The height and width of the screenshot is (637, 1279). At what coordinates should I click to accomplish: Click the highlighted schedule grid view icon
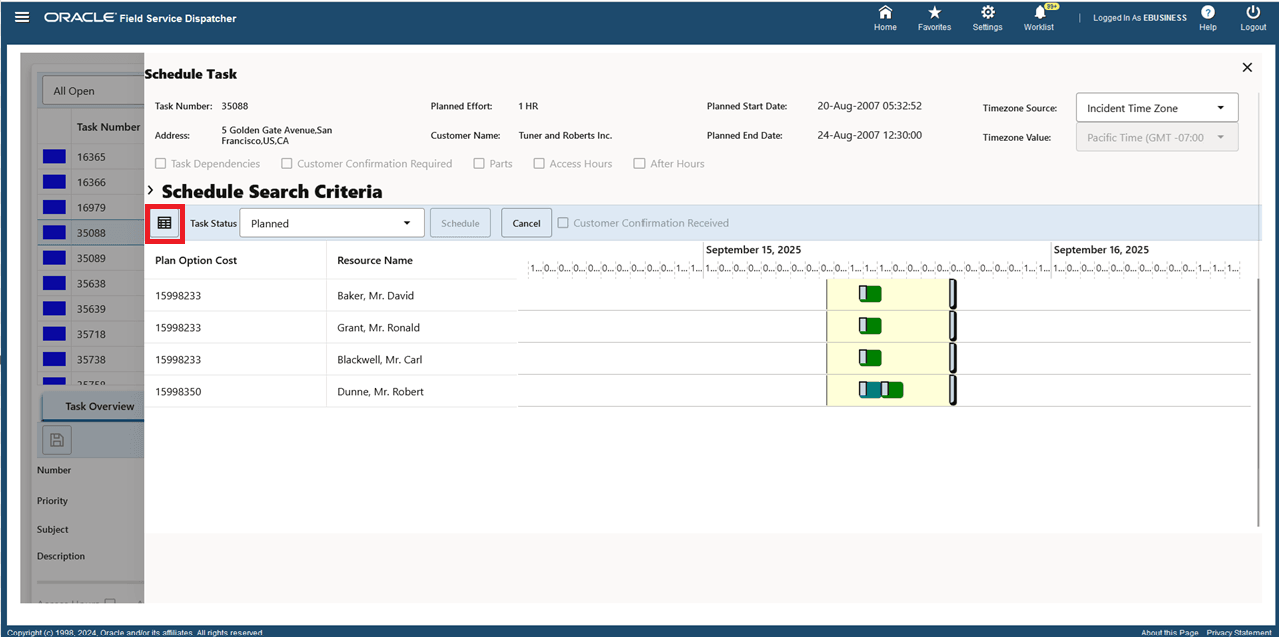point(165,223)
